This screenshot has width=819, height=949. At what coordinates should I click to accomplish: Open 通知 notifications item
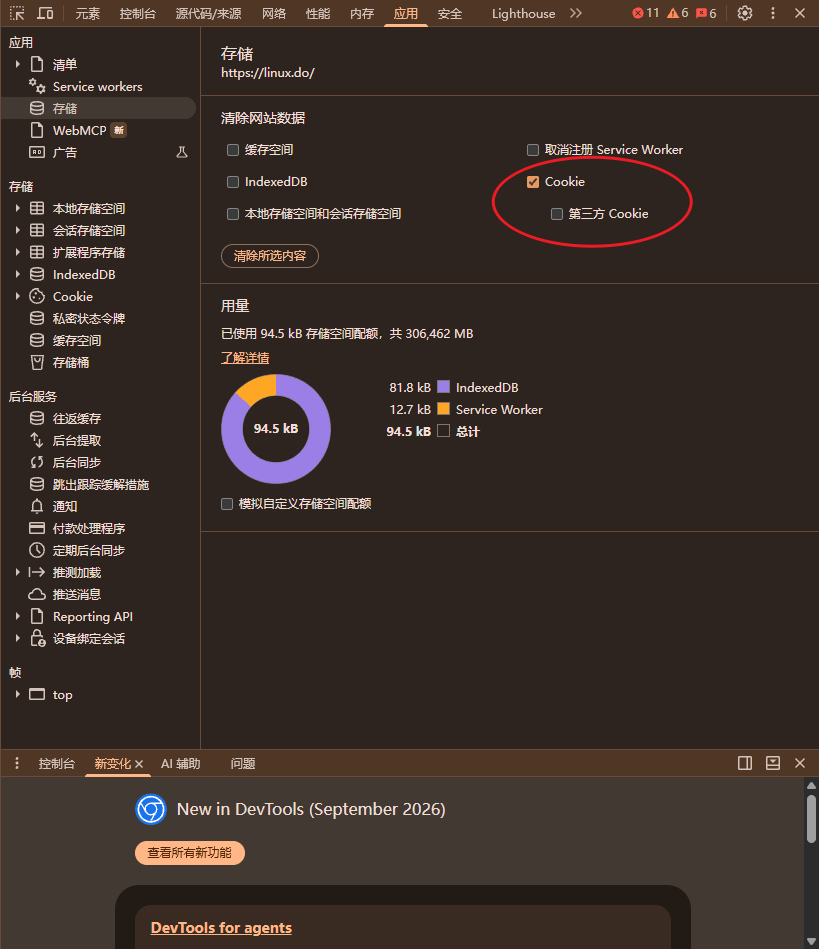[64, 506]
